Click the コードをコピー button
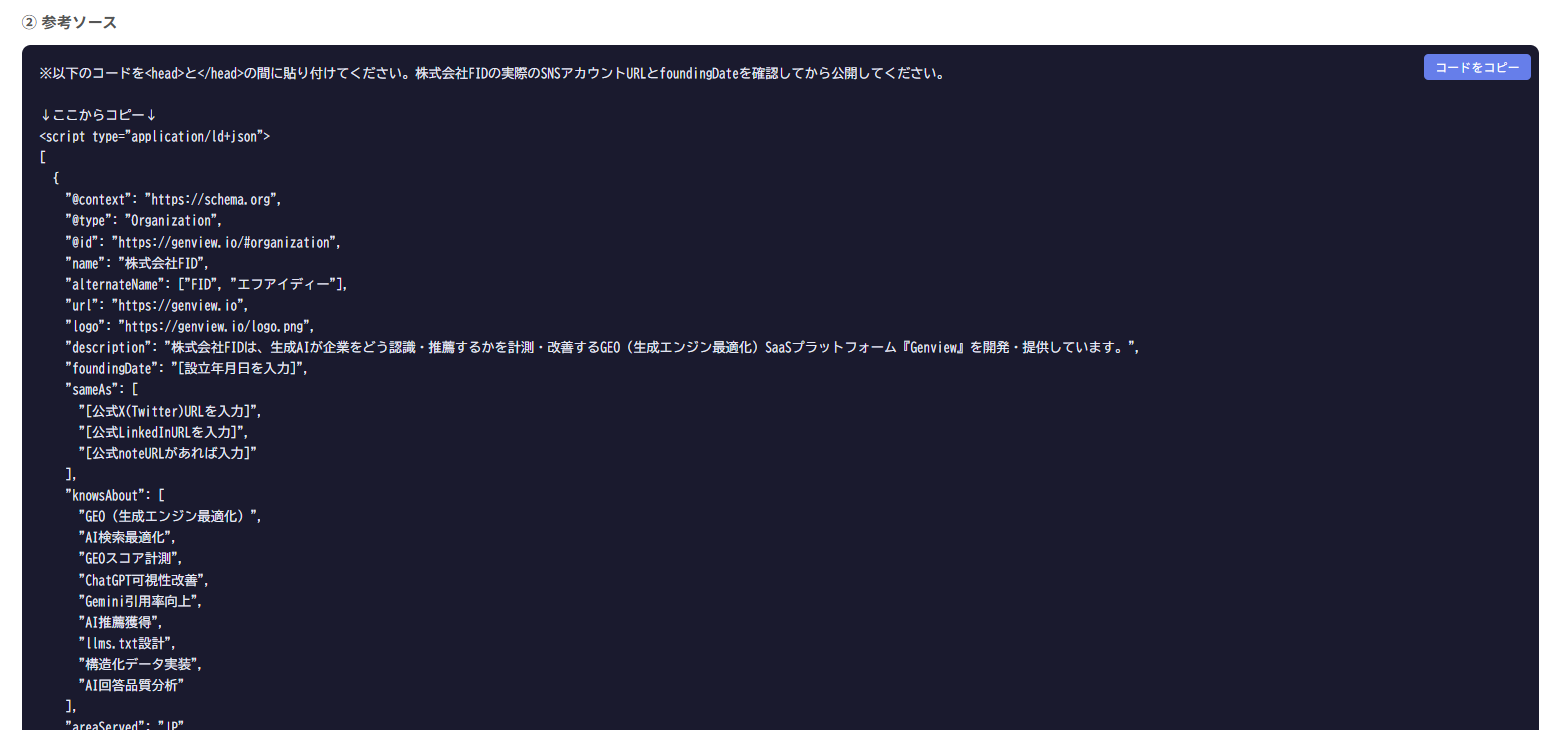1560x730 pixels. [1477, 67]
